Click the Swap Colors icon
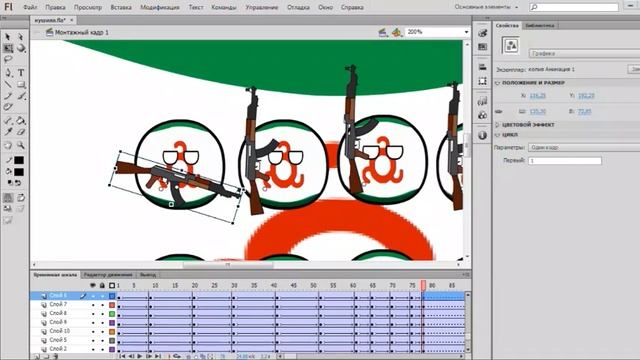This screenshot has width=640, height=360. click(x=18, y=183)
